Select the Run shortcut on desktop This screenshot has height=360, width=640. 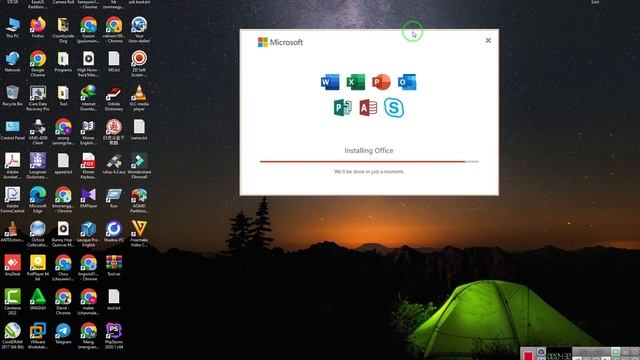click(113, 198)
